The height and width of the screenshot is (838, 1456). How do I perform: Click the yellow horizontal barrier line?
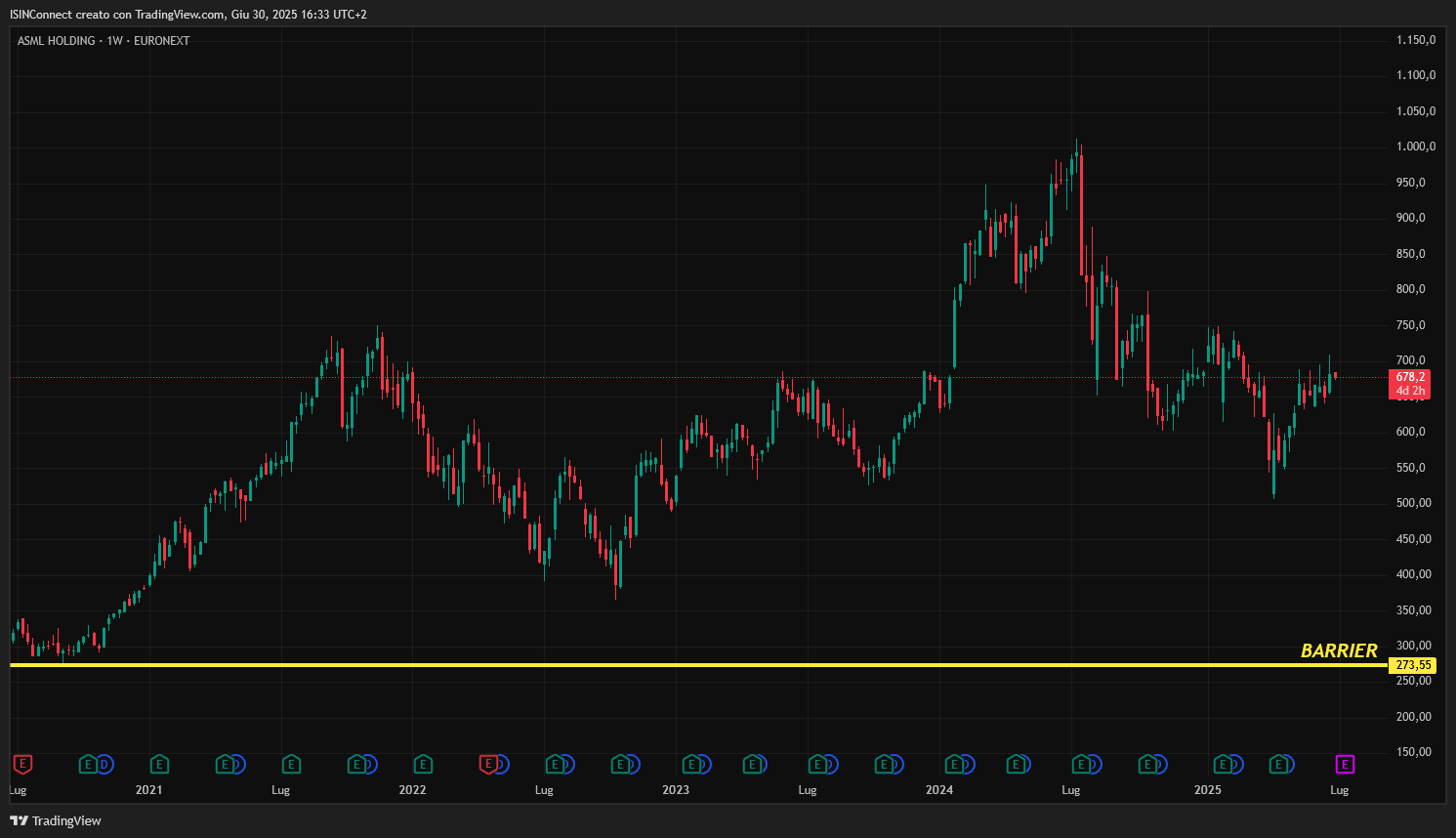pyautogui.click(x=698, y=665)
